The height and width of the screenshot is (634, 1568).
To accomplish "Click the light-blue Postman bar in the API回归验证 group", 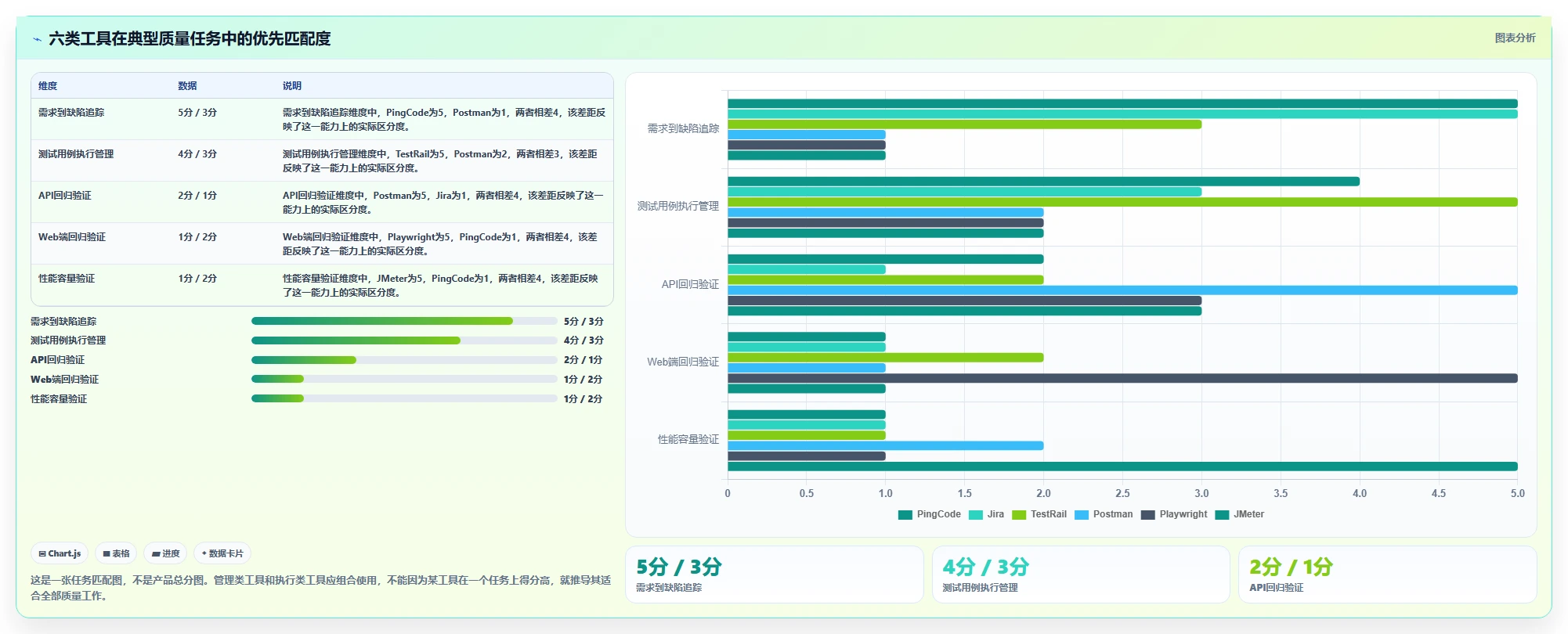I will pos(1122,290).
